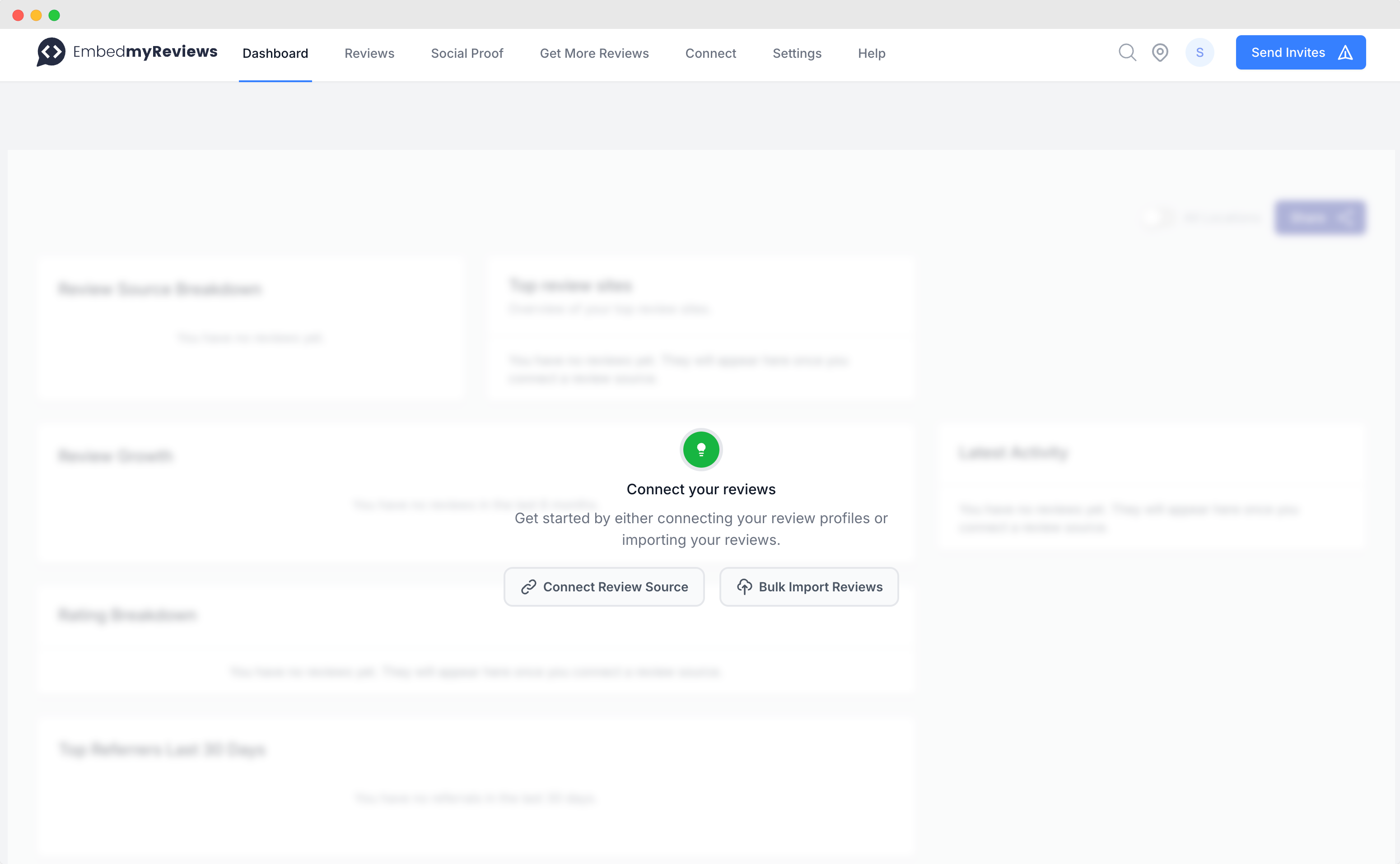Click the paper plane icon on Send Invites
Image resolution: width=1400 pixels, height=864 pixels.
point(1345,52)
